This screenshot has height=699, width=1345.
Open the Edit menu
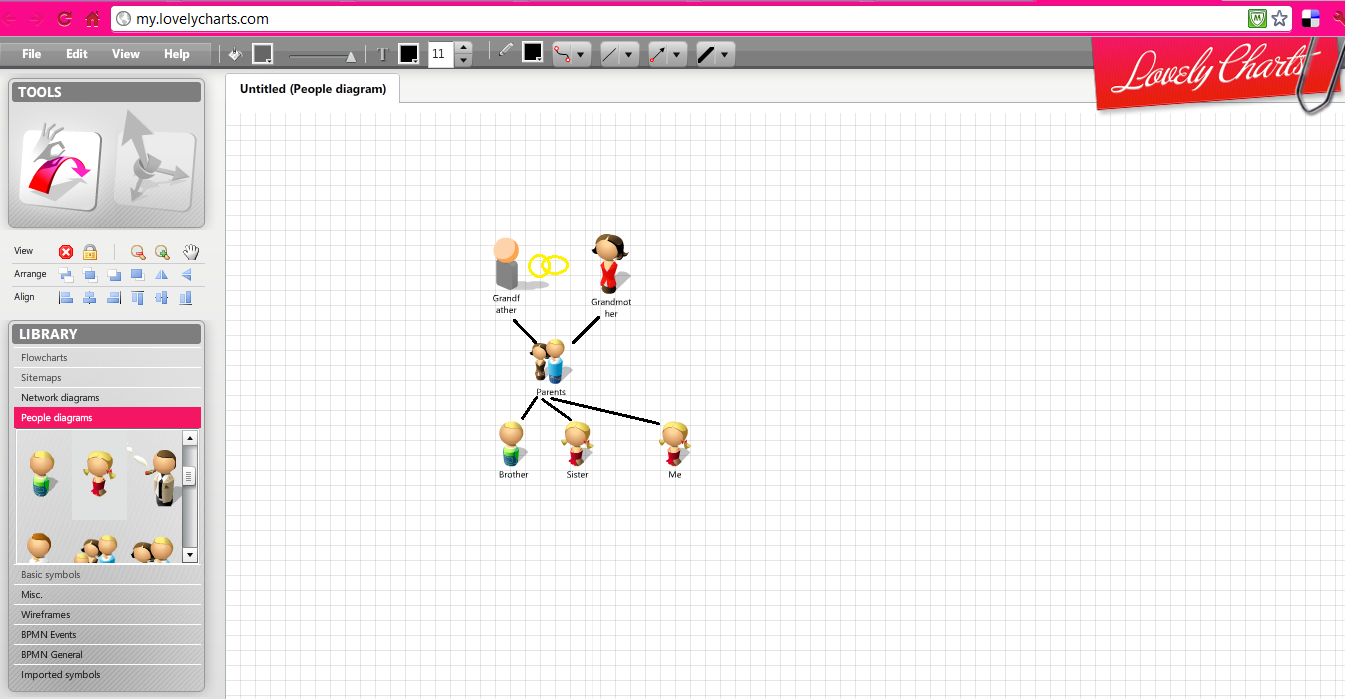coord(76,54)
